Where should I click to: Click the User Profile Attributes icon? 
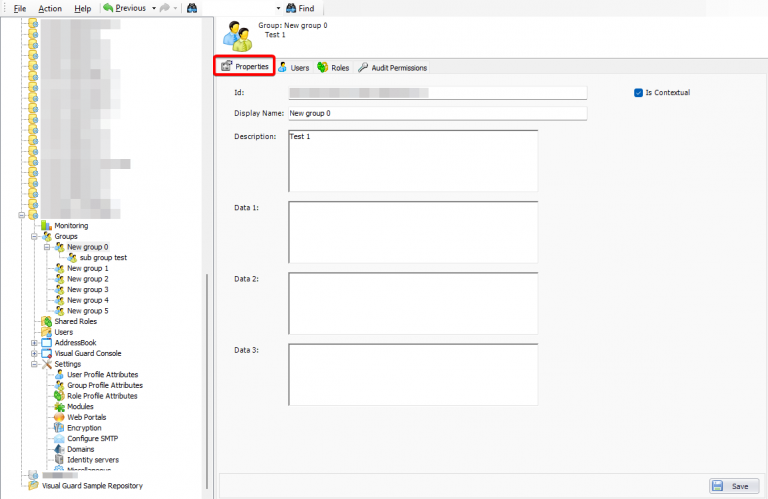point(59,375)
